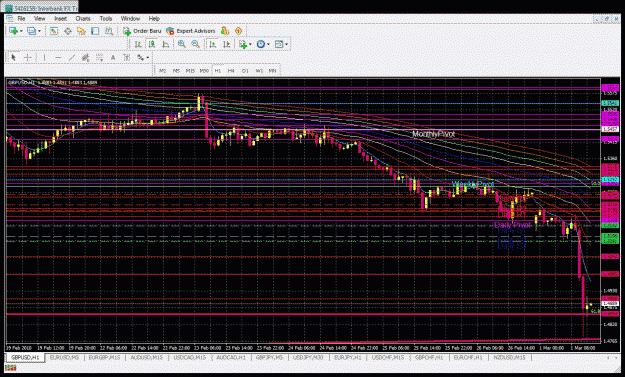Screen dimensions: 625x377
Task: Expand the Profiles dropdown arrow
Action: (39, 31)
